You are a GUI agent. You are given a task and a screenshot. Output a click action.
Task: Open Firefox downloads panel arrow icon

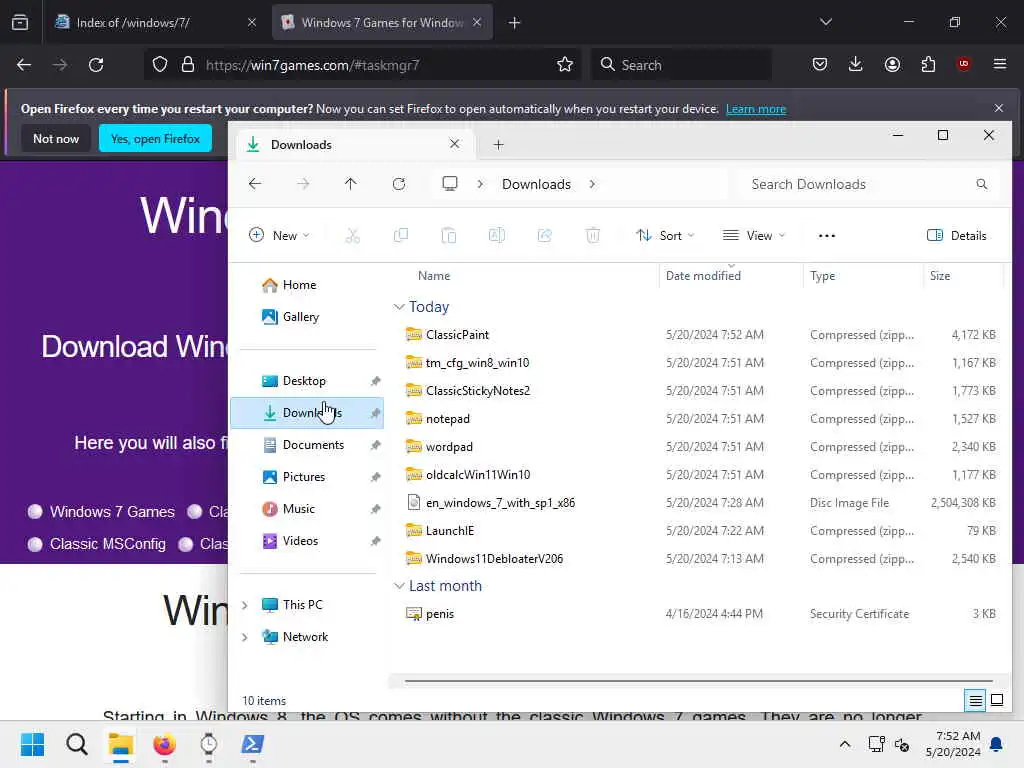tap(856, 64)
